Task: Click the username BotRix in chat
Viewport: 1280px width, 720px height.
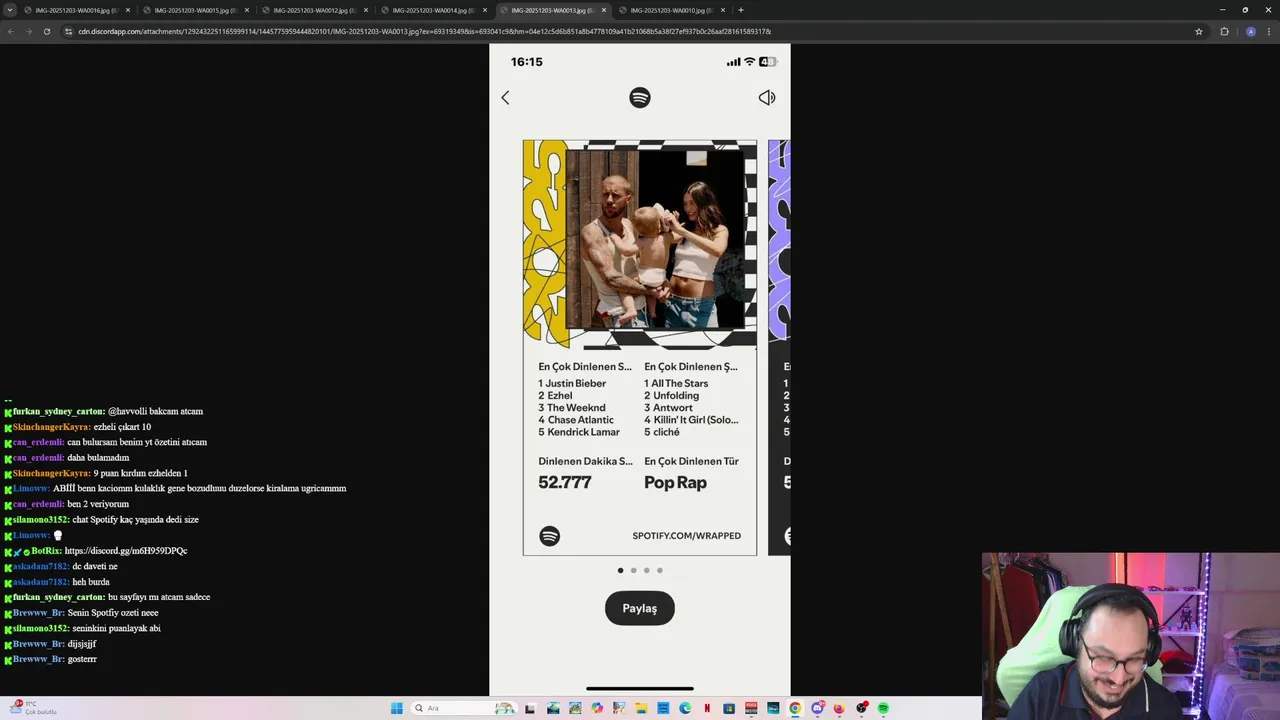Action: (46, 551)
